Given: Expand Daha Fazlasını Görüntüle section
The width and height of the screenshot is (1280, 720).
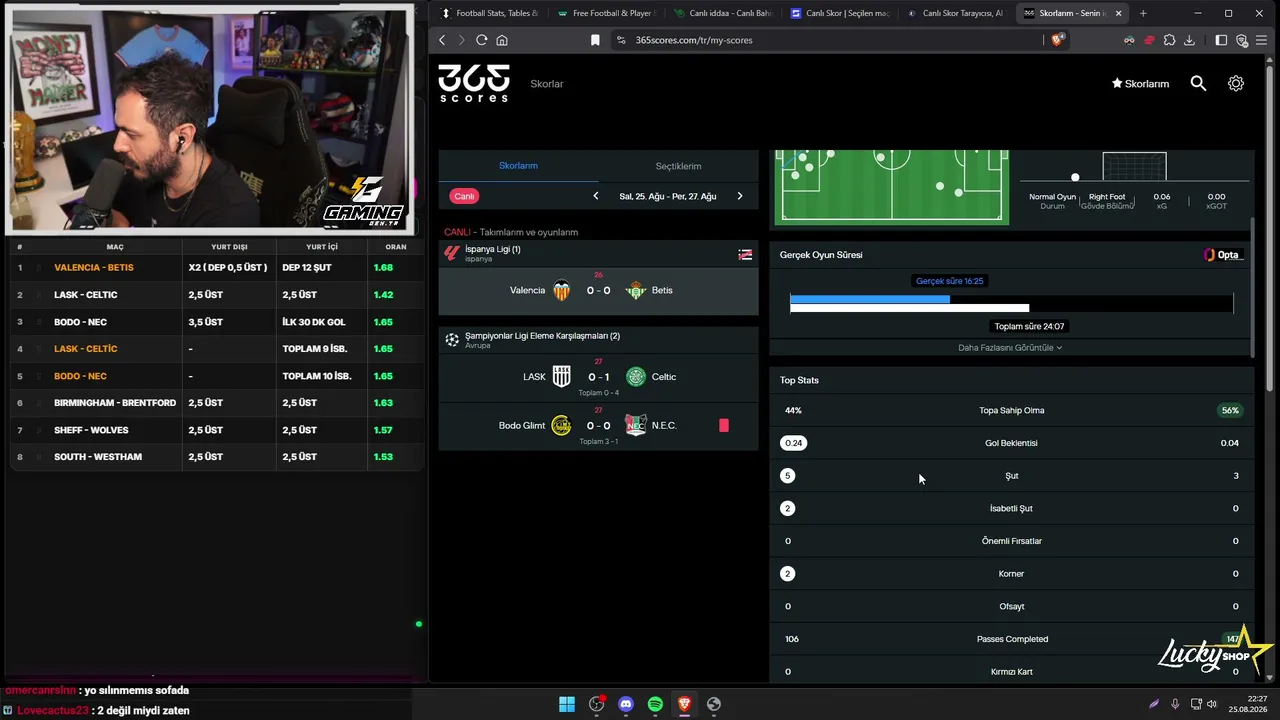Looking at the screenshot, I should point(1010,348).
